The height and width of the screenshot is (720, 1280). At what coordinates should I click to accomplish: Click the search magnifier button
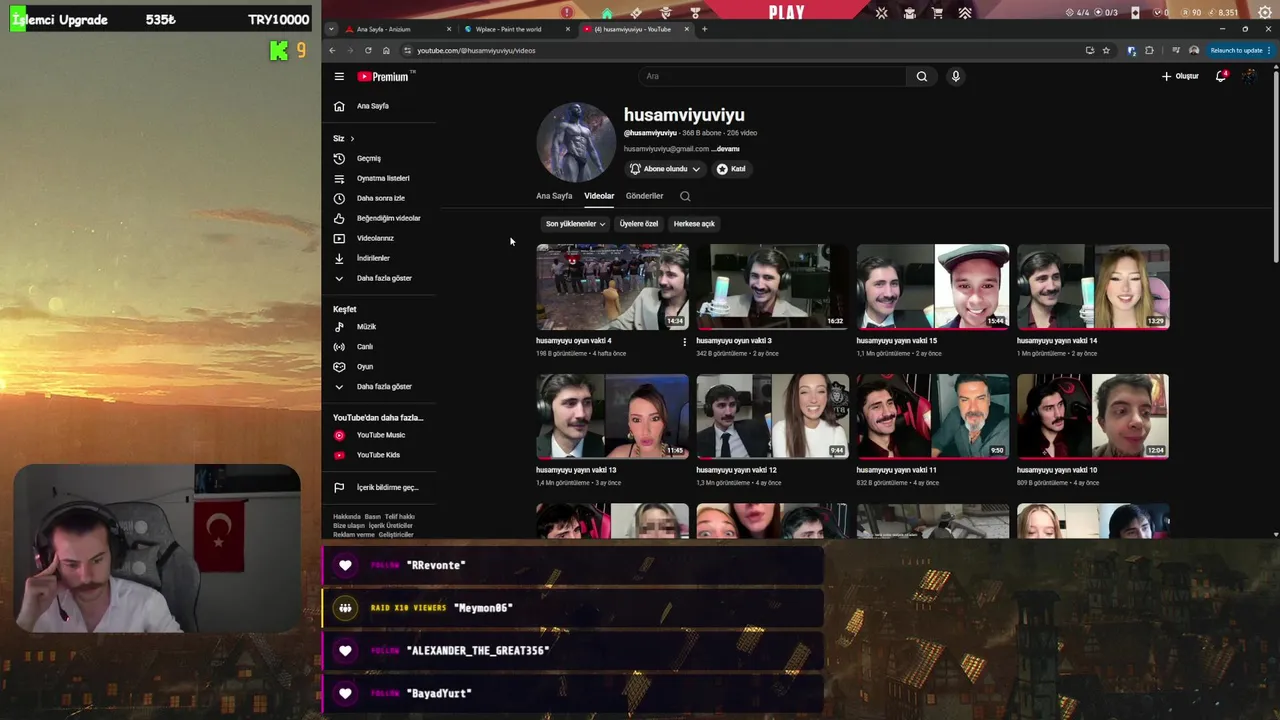pyautogui.click(x=922, y=76)
